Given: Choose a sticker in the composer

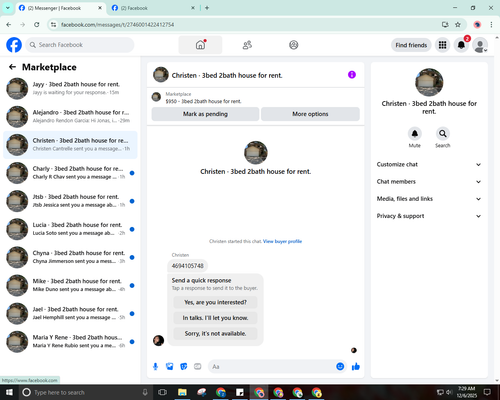Looking at the screenshot, I should 184,367.
